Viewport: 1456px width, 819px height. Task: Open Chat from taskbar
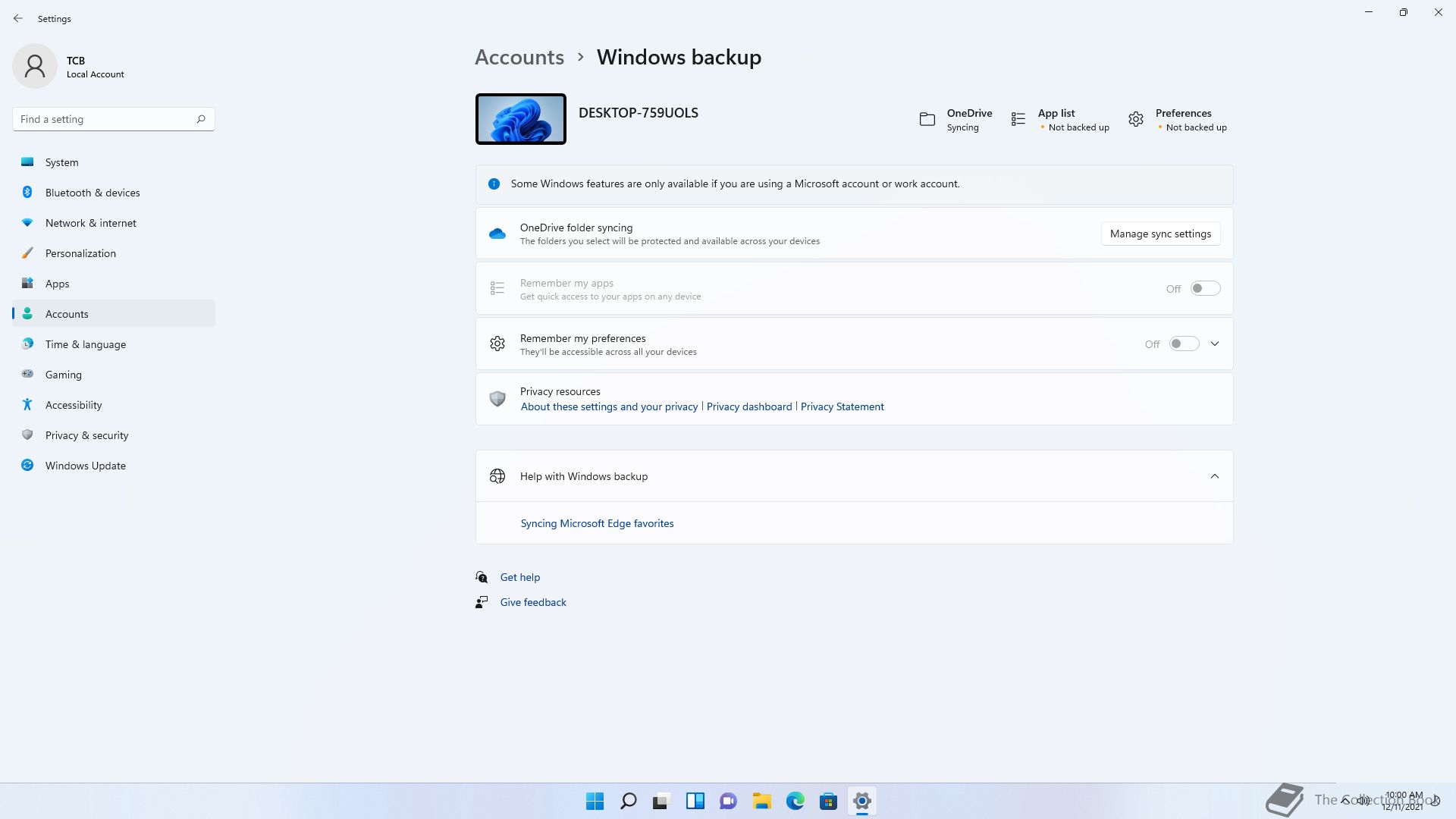(x=729, y=801)
